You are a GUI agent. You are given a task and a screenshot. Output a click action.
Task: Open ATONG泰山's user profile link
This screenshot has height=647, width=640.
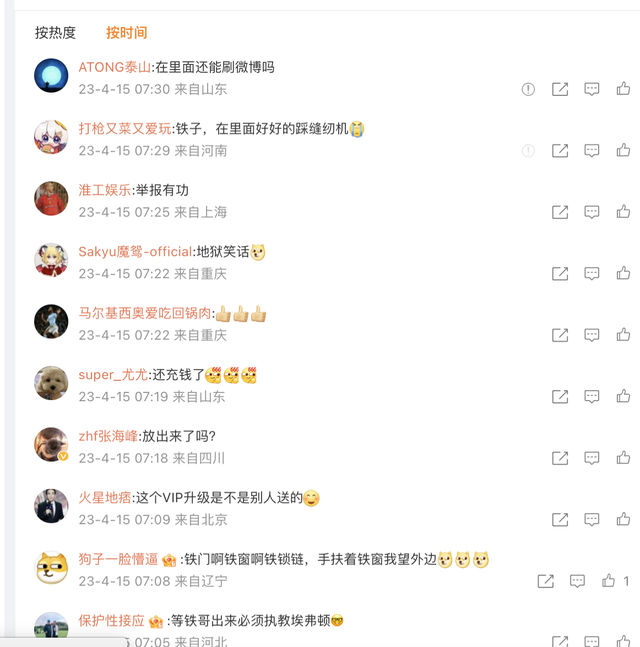coord(115,67)
